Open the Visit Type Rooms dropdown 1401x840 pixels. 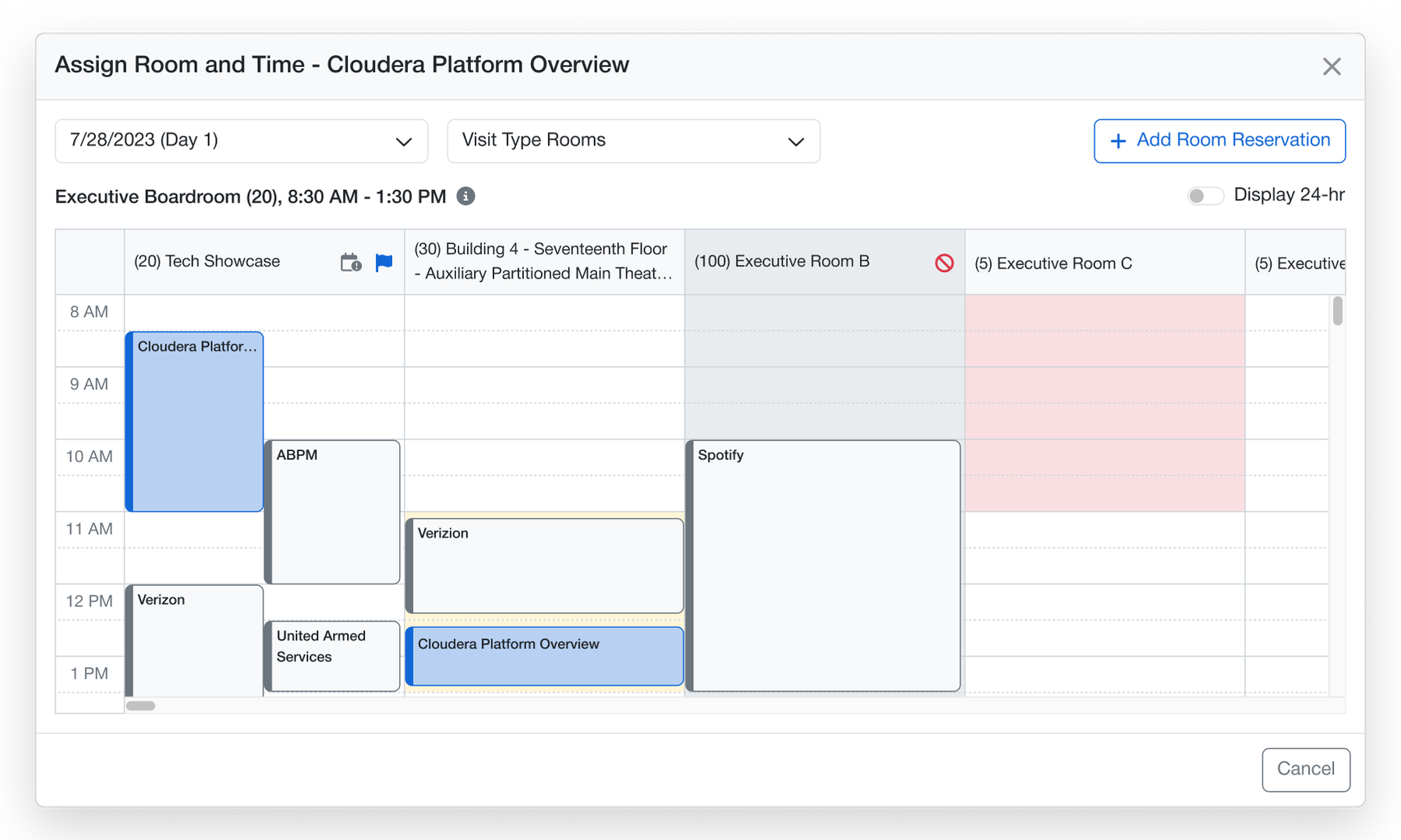coord(633,141)
